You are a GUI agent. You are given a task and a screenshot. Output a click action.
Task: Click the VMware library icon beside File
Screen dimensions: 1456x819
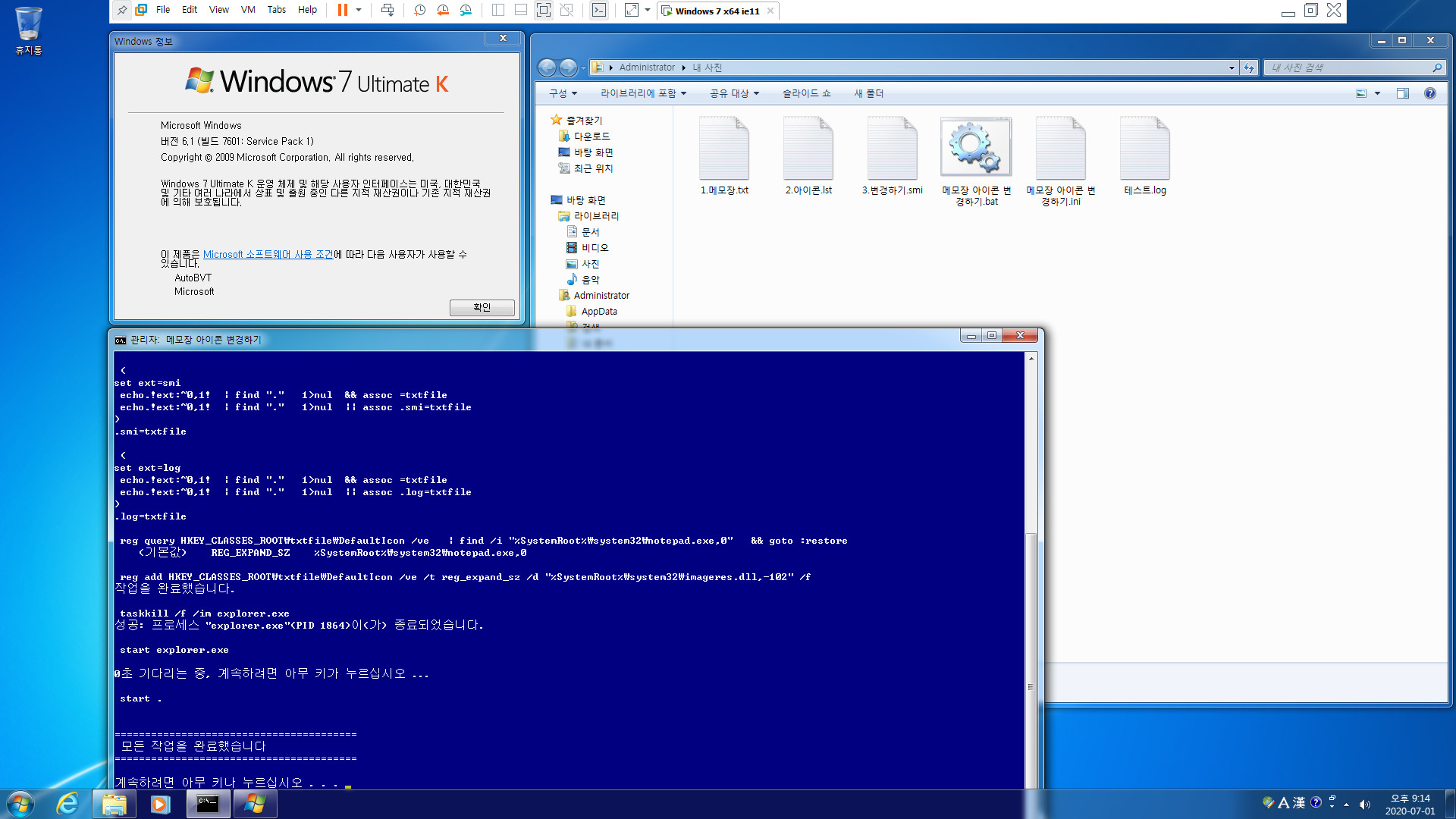point(141,10)
